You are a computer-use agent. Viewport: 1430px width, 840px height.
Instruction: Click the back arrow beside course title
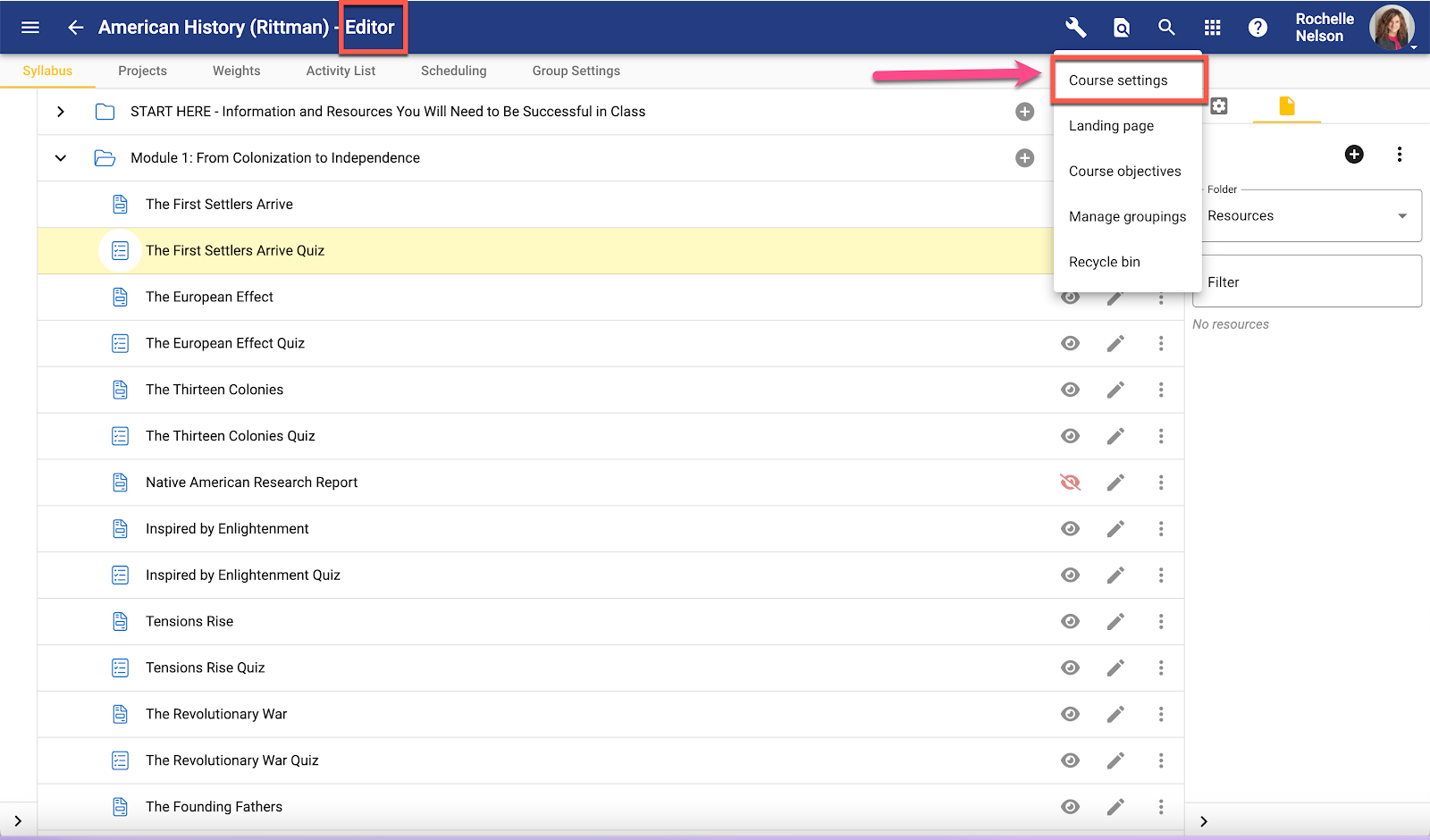tap(76, 27)
